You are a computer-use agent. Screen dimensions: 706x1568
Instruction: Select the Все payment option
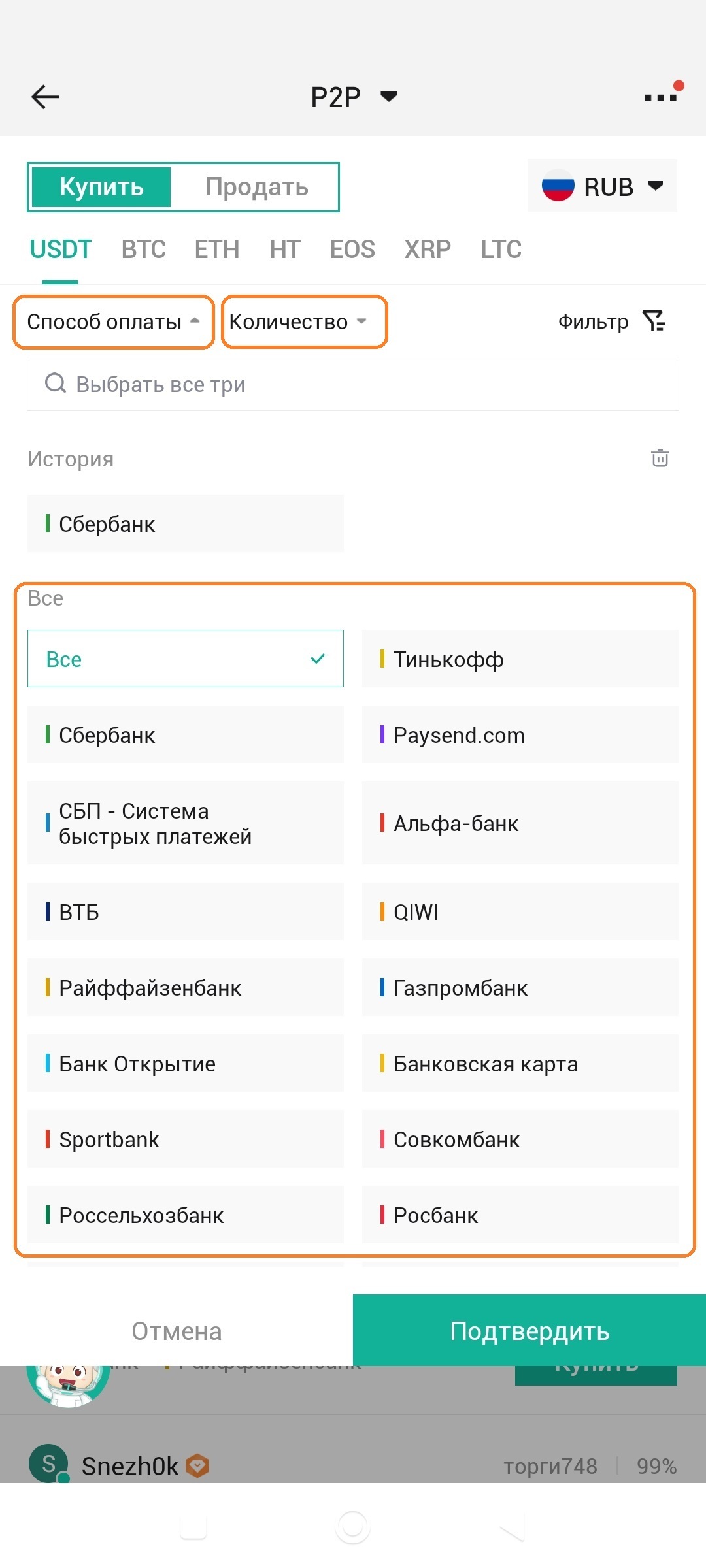tap(185, 659)
